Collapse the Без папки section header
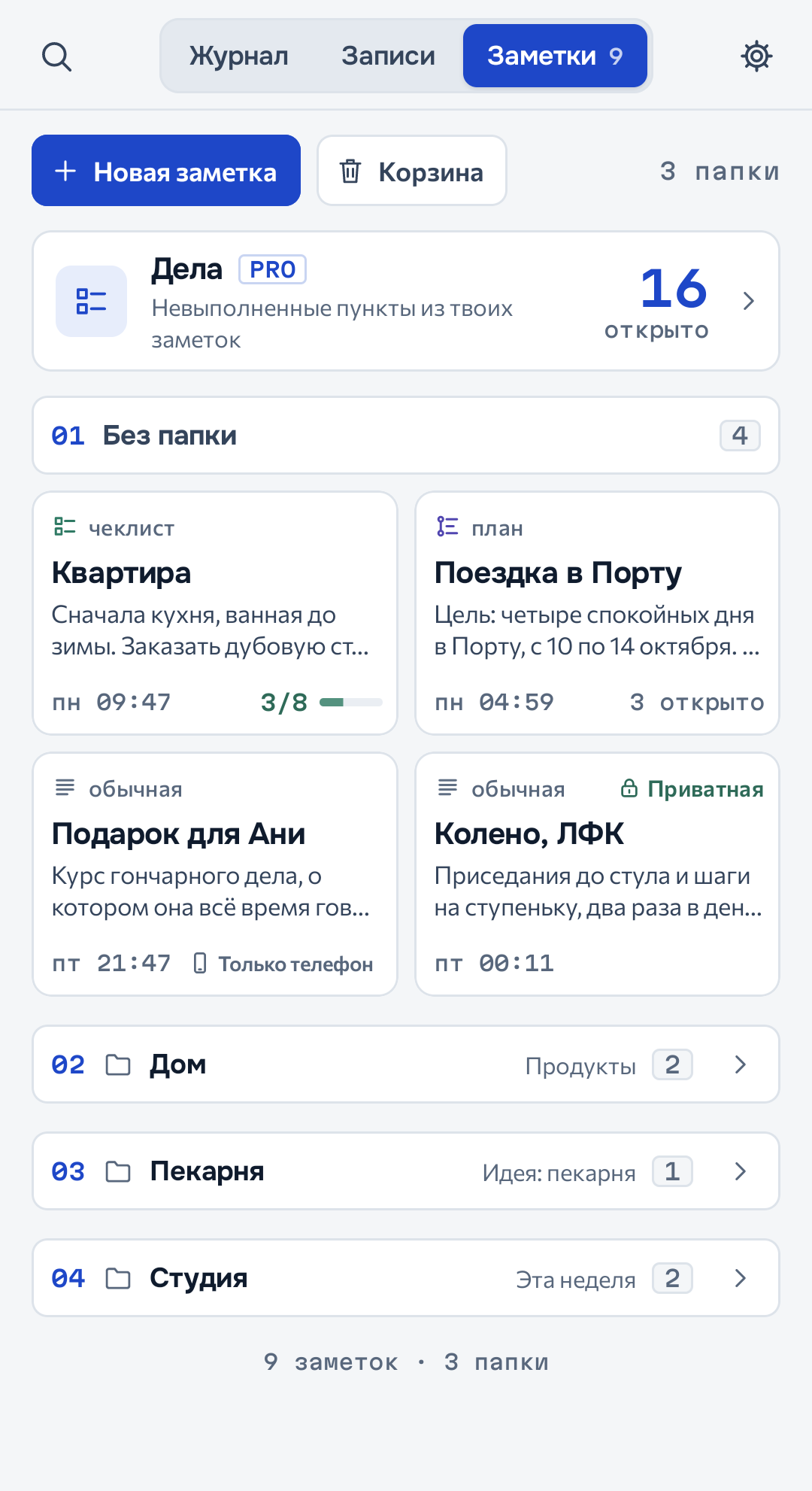 point(406,436)
